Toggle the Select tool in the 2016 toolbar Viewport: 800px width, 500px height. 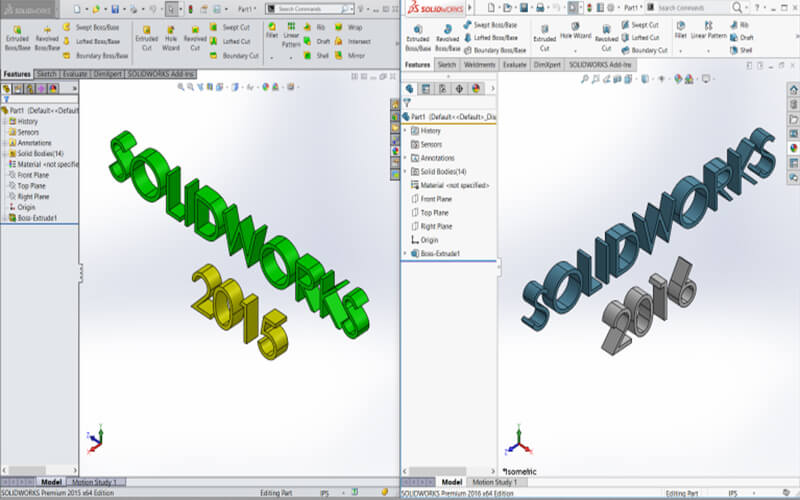point(573,8)
